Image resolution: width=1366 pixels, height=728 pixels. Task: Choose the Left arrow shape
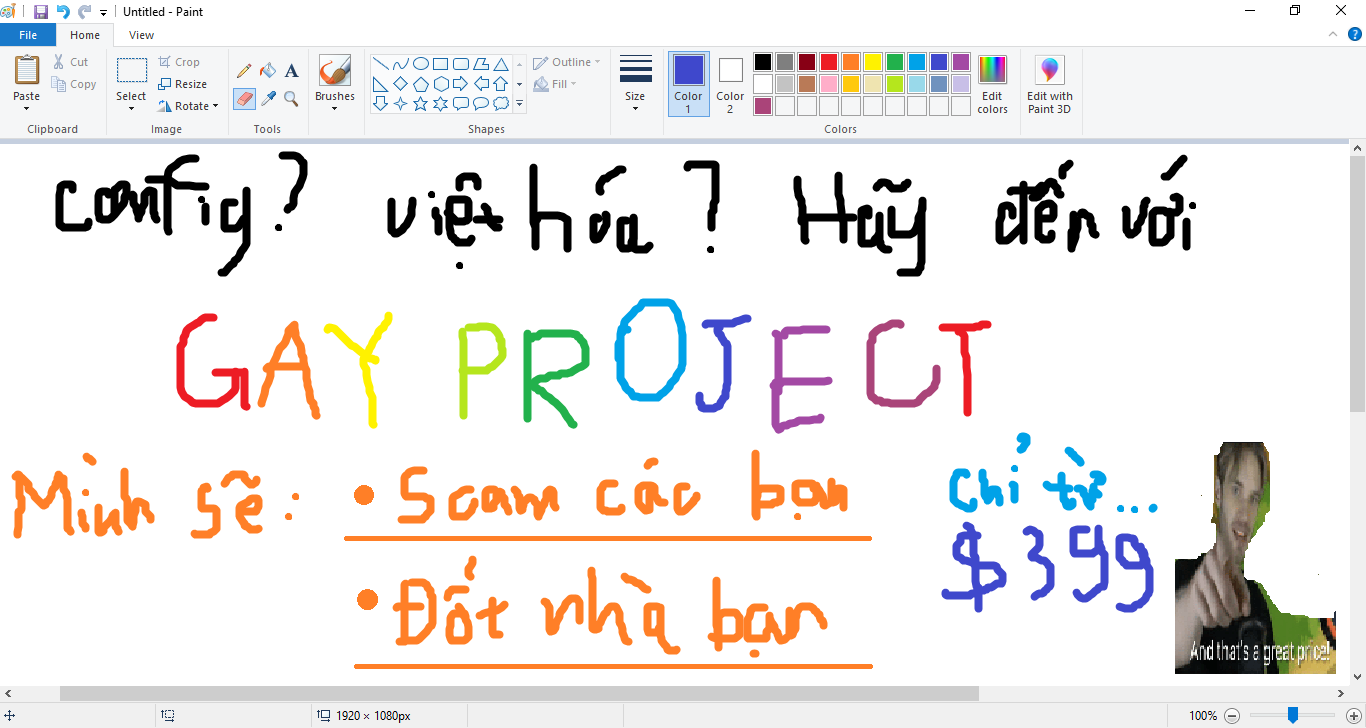[x=481, y=84]
